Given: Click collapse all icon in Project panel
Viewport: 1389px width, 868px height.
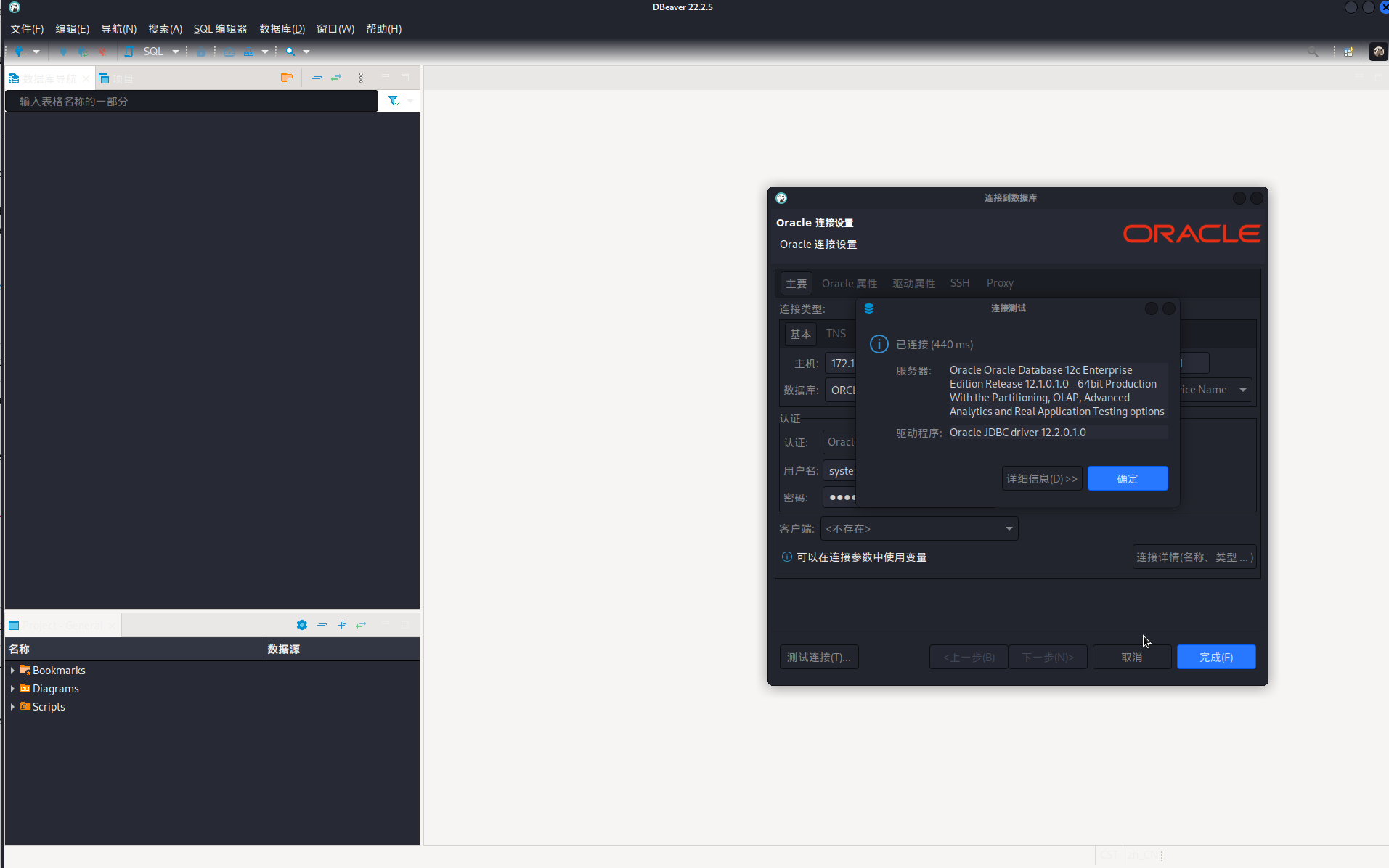Looking at the screenshot, I should tap(322, 625).
